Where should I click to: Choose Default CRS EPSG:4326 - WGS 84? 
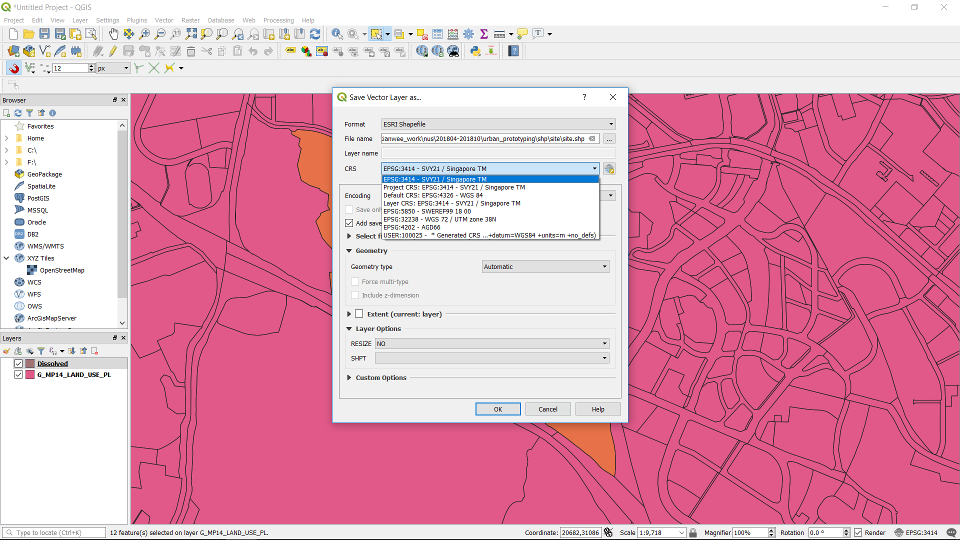click(433, 195)
